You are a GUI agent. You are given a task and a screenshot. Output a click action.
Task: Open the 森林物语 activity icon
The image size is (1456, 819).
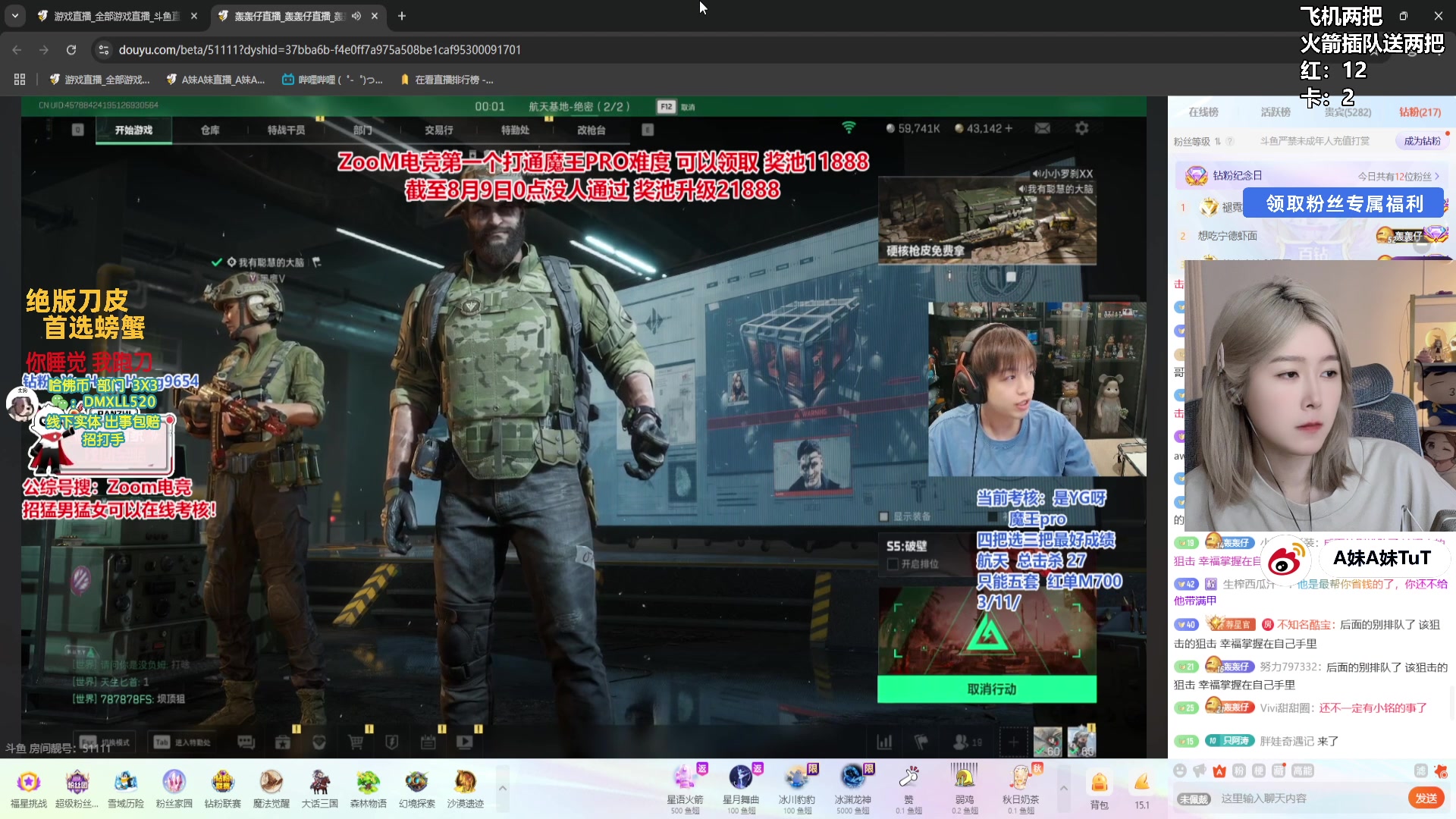click(368, 789)
